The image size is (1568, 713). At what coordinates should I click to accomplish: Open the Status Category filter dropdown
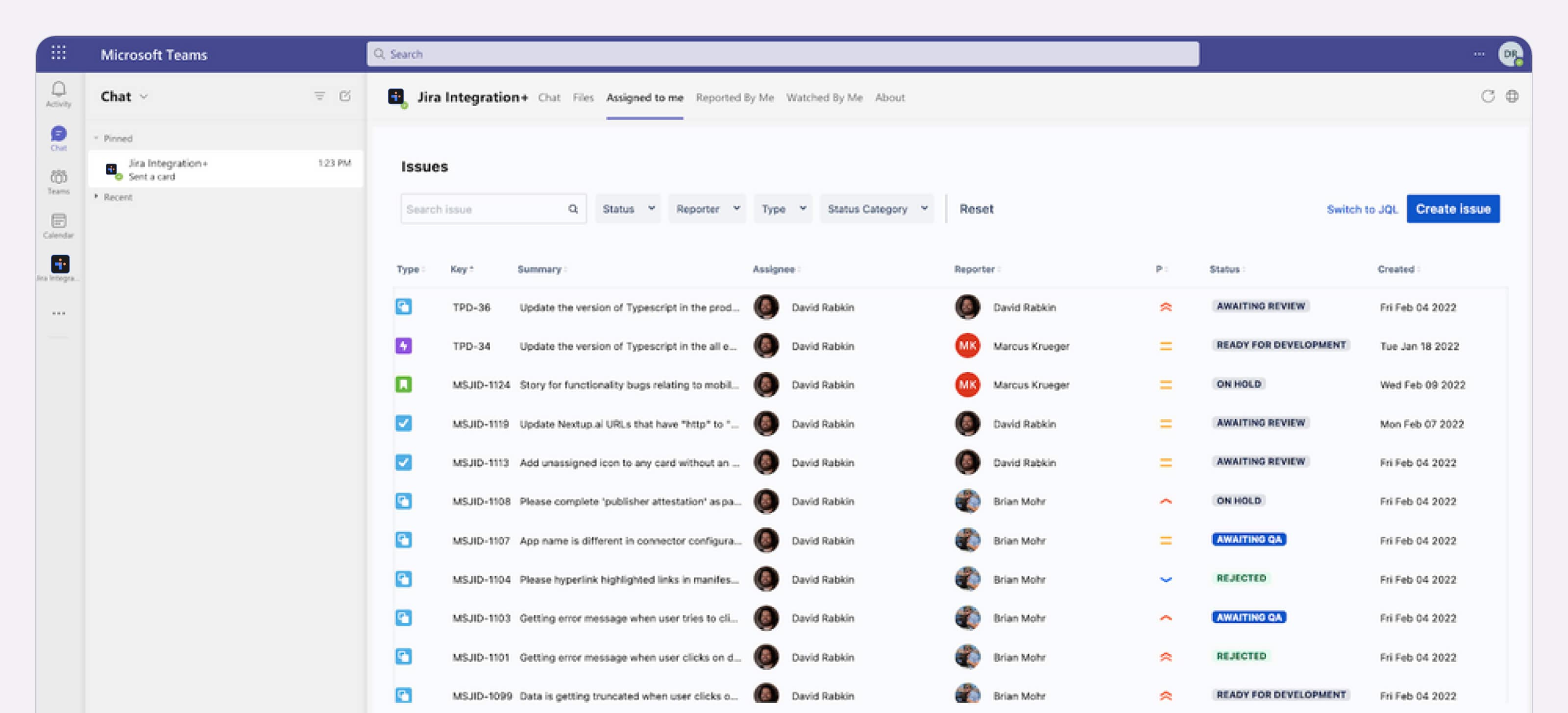click(877, 209)
